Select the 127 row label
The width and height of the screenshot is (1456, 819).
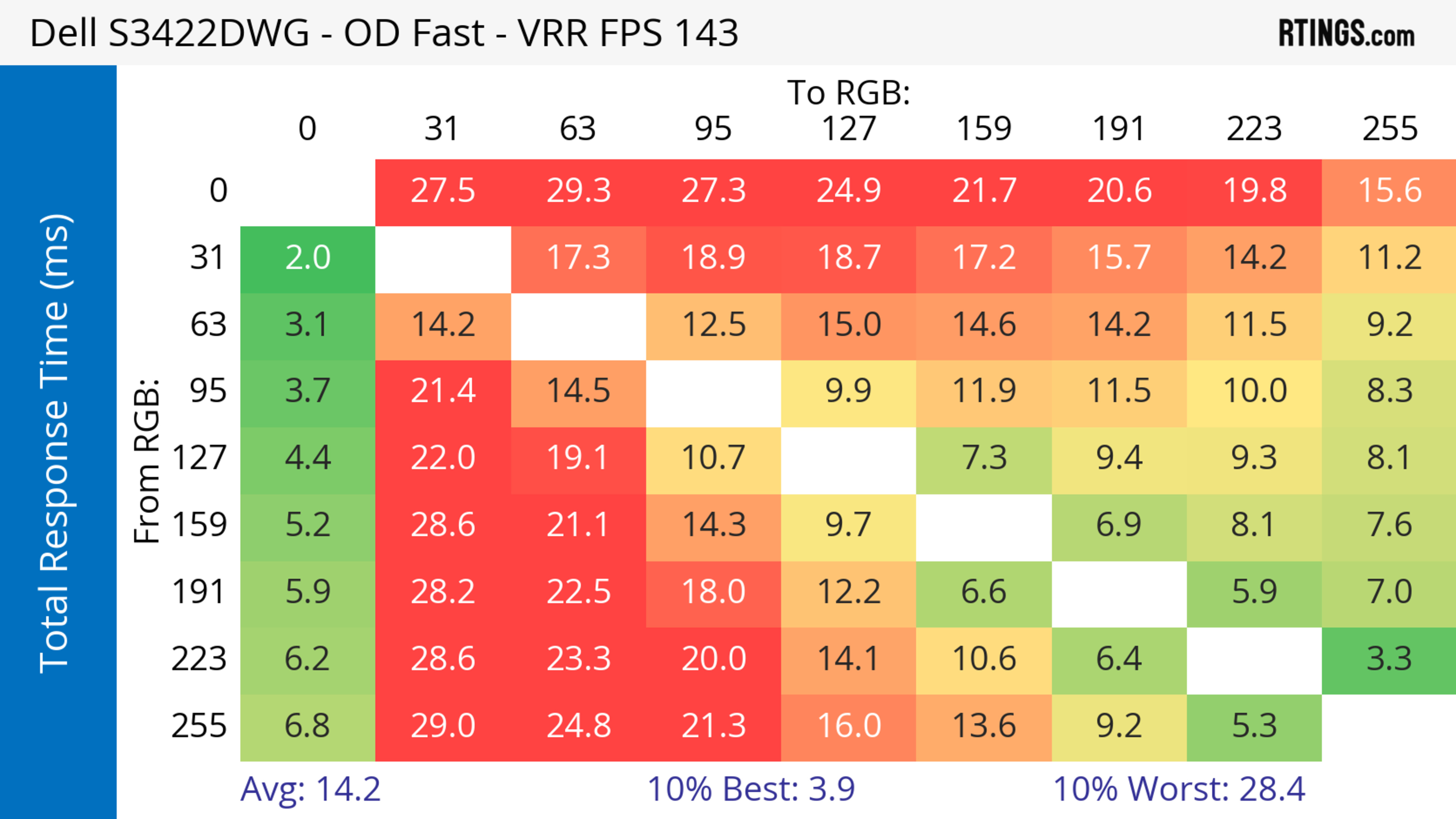[199, 458]
